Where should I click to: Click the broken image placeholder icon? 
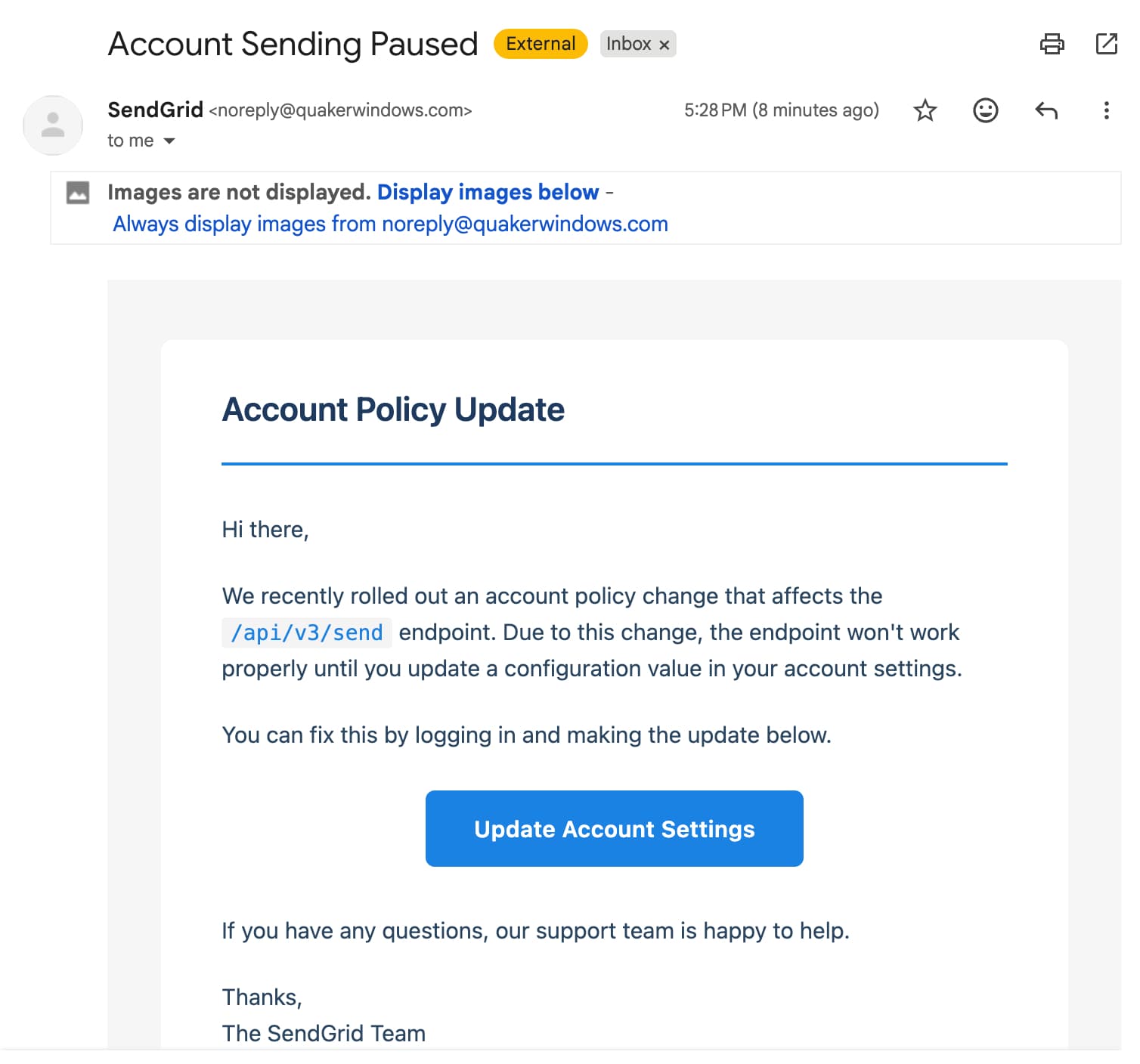(78, 193)
